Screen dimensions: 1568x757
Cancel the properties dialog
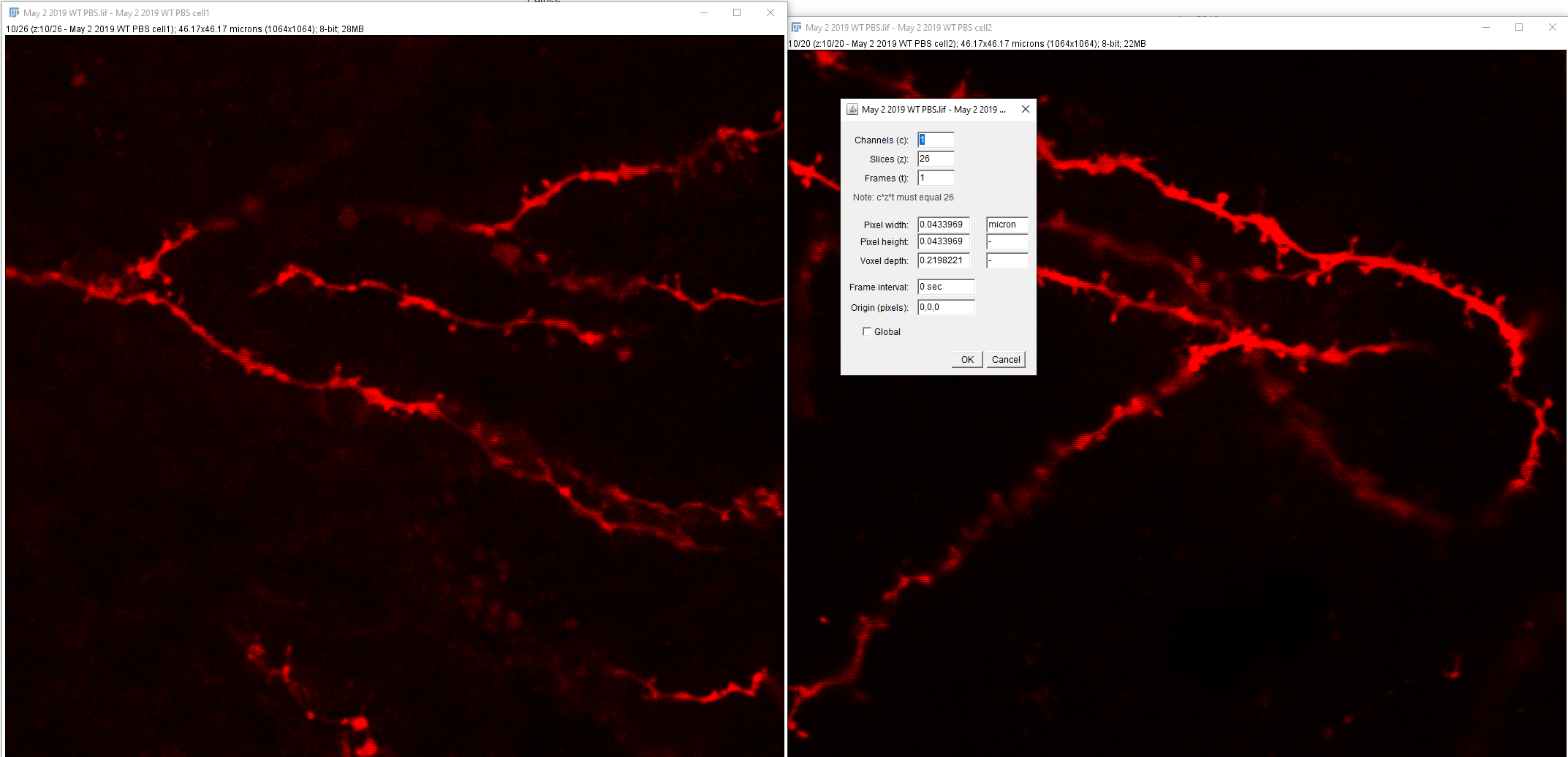[x=1006, y=359]
